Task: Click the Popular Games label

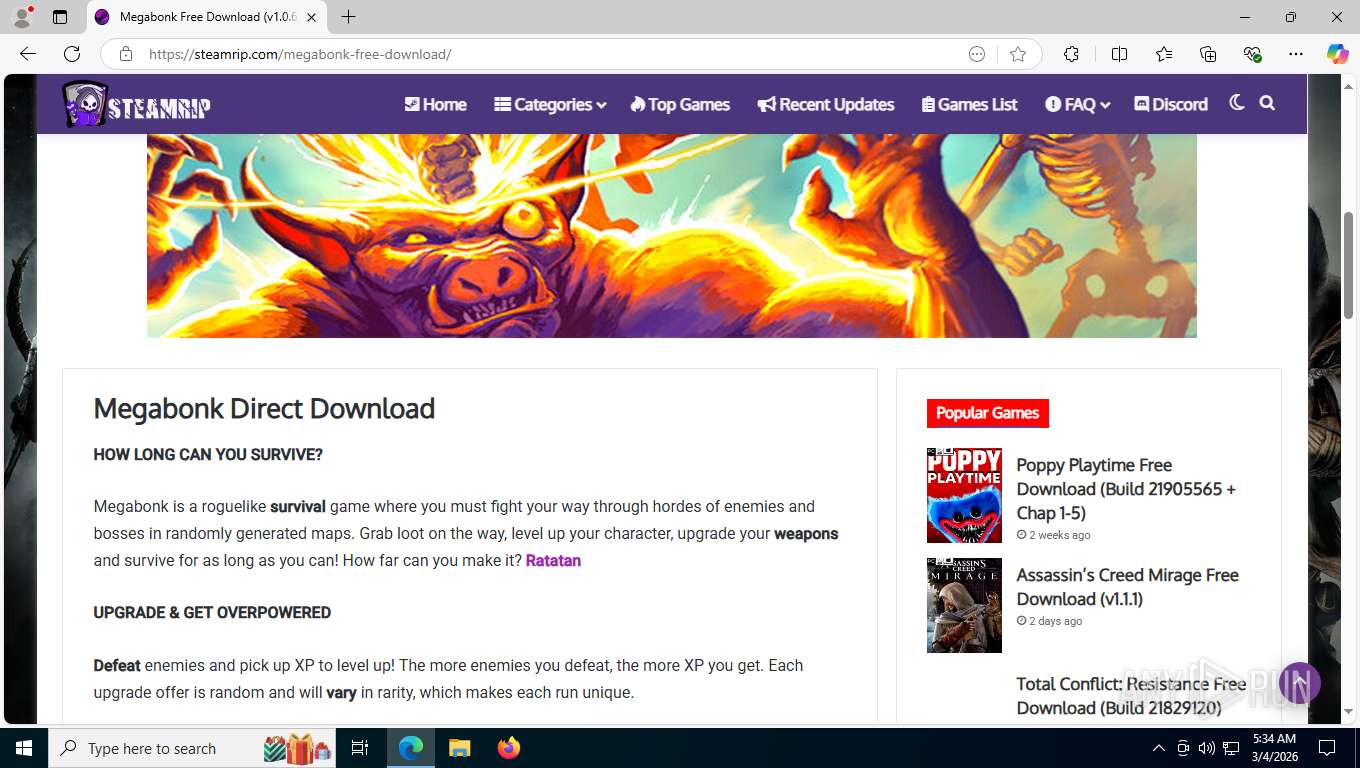Action: pos(987,413)
